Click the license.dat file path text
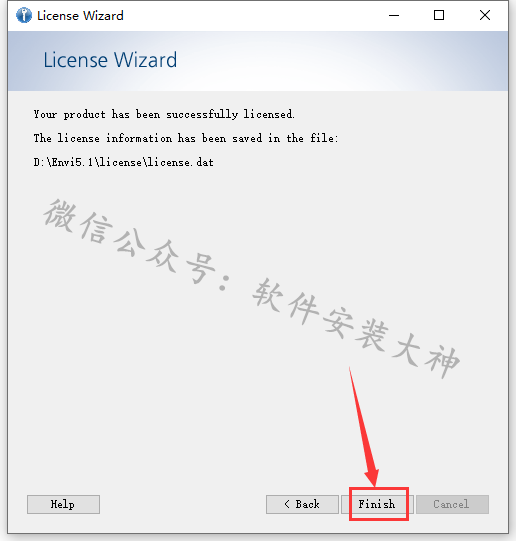The image size is (516, 541). 123,162
